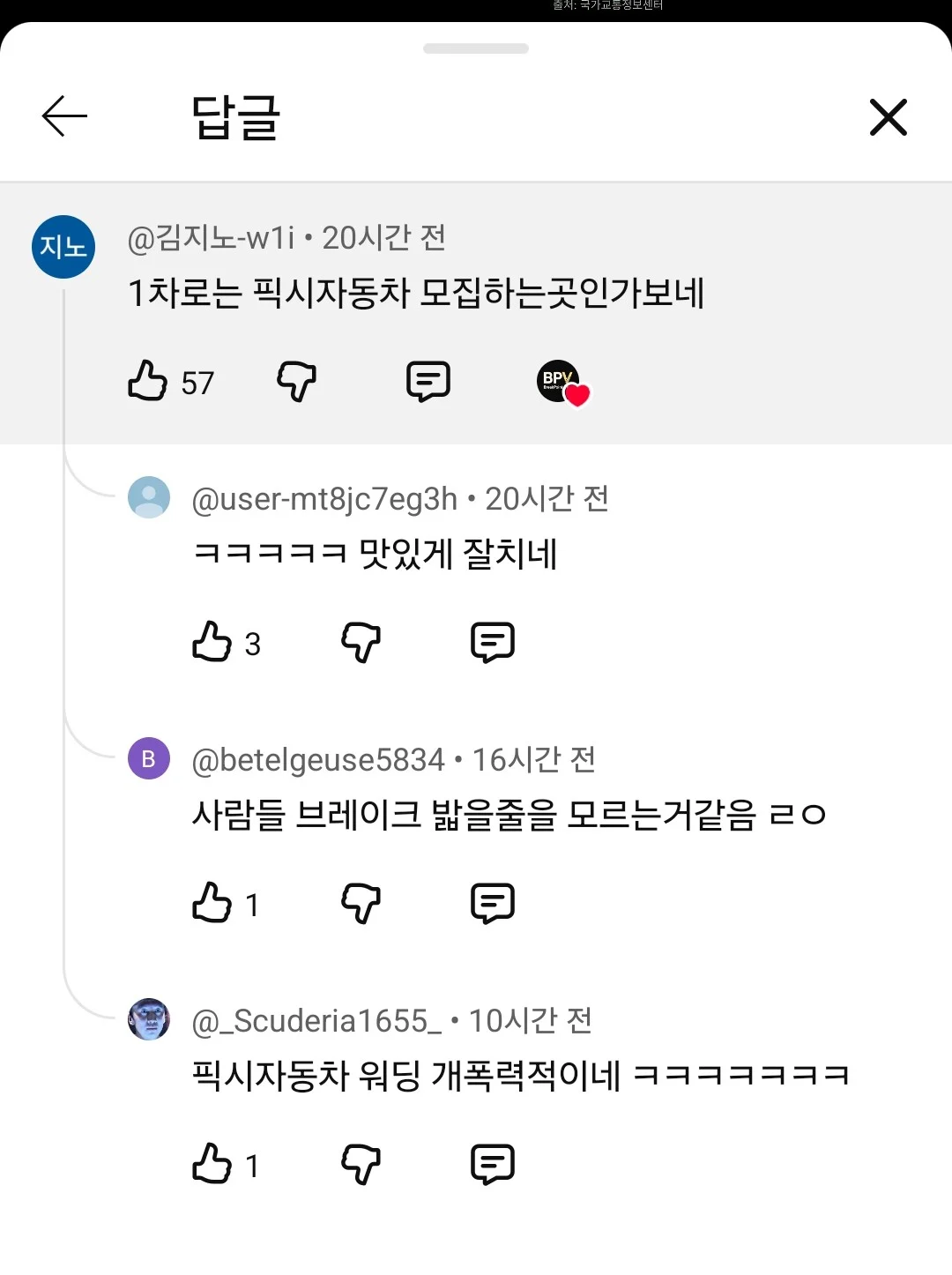Image resolution: width=952 pixels, height=1275 pixels.
Task: Reply to @김지노-w1i's top comment
Action: [x=428, y=381]
